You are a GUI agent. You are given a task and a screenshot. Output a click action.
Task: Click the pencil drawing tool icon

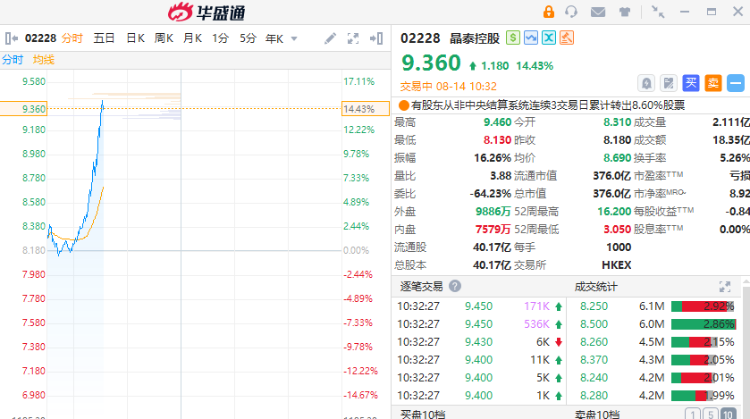pyautogui.click(x=331, y=39)
